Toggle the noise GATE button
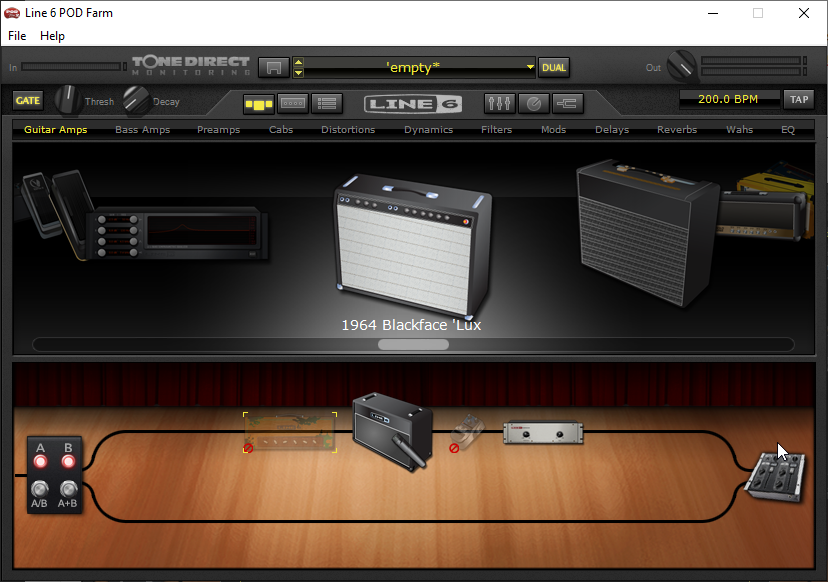Viewport: 828px width, 582px height. coord(27,100)
